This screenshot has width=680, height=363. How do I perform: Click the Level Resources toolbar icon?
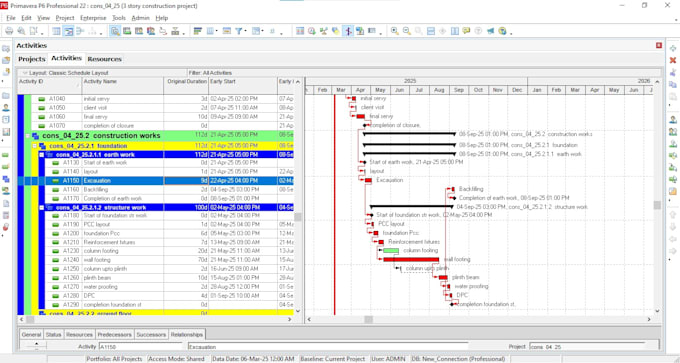[323, 31]
